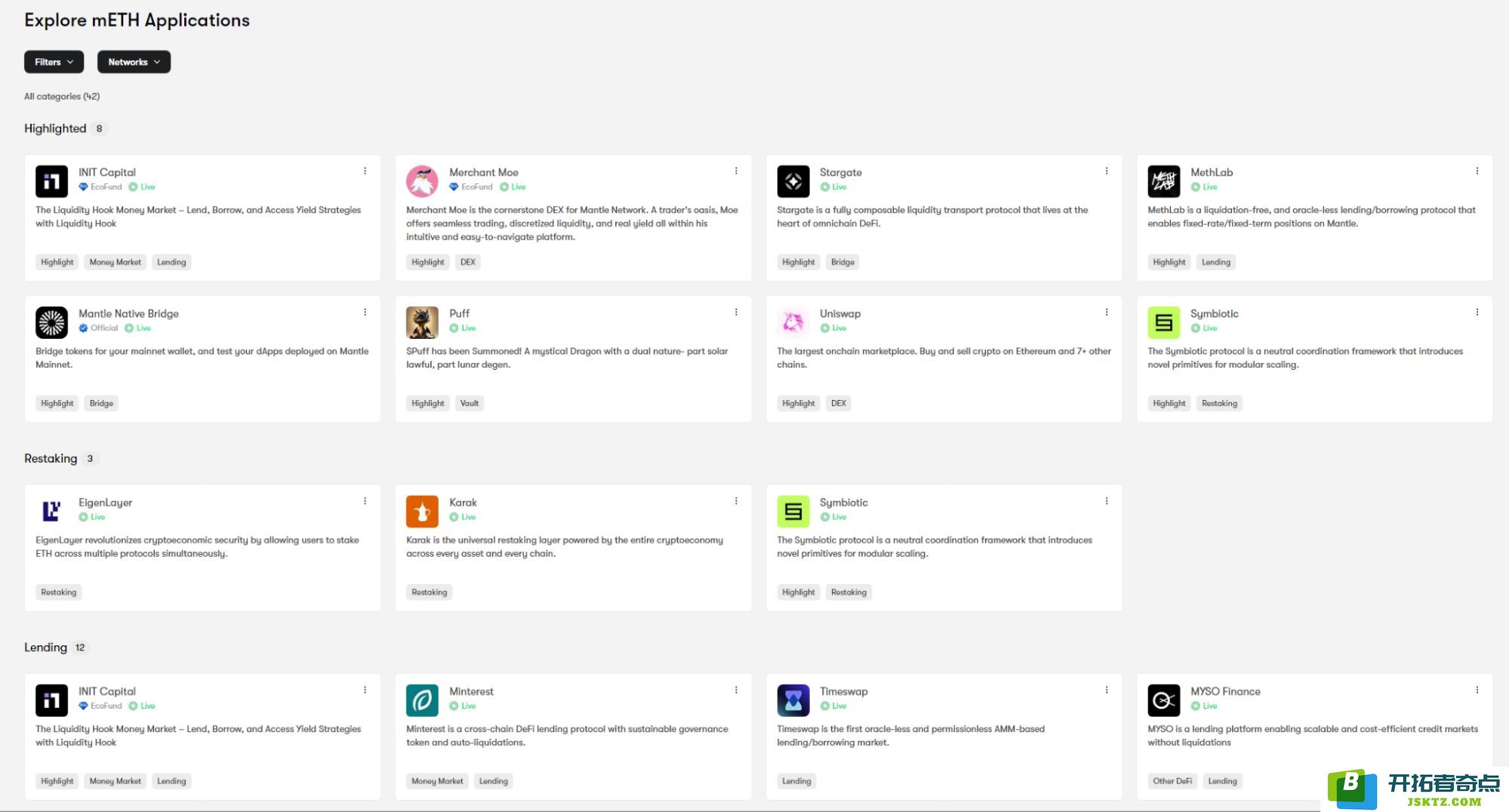Click the DEX tag on Merchant Moe card
Image resolution: width=1509 pixels, height=812 pixels.
468,263
